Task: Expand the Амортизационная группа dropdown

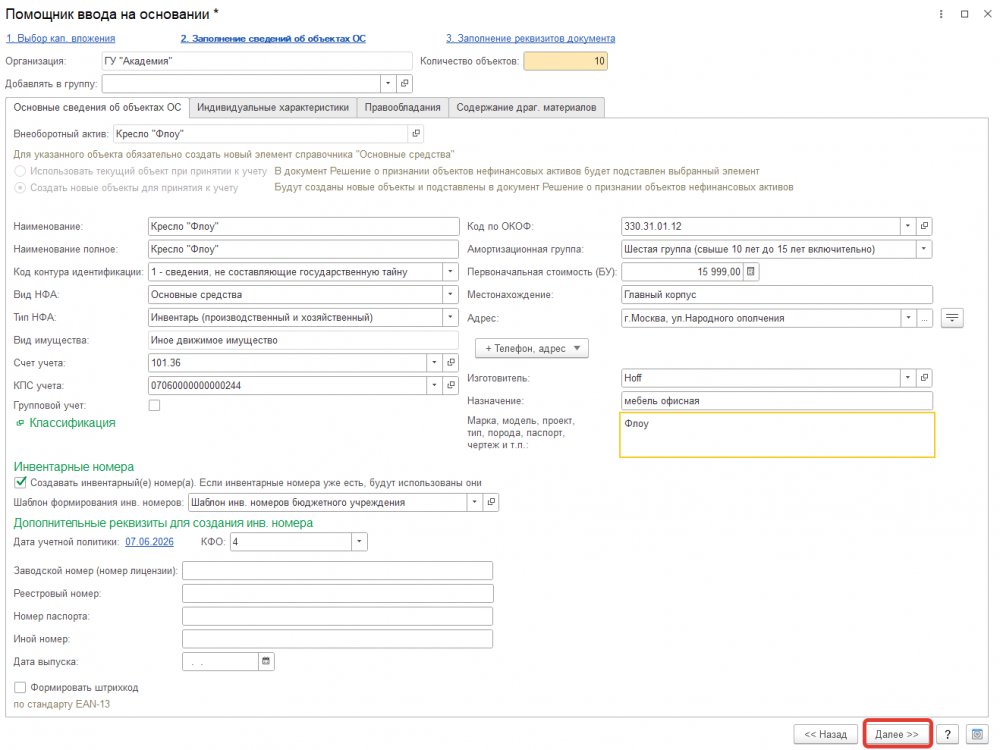Action: (x=924, y=249)
